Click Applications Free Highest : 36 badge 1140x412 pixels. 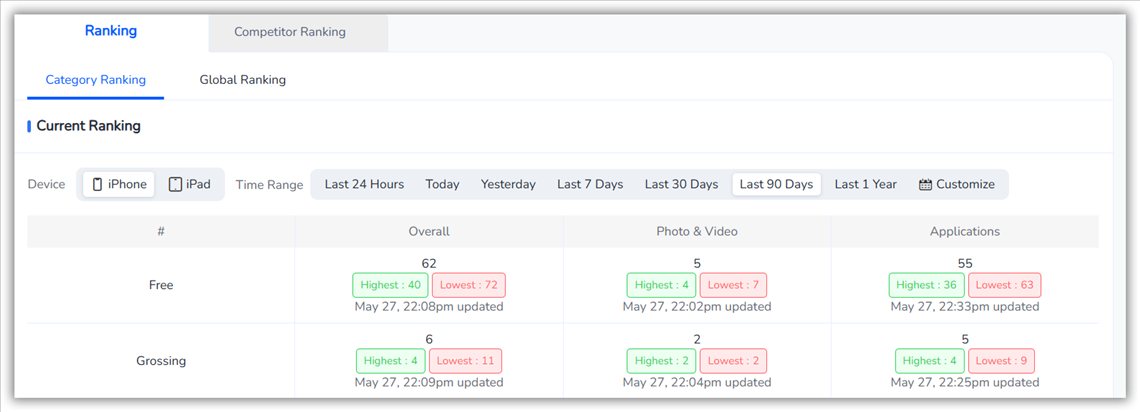point(926,285)
